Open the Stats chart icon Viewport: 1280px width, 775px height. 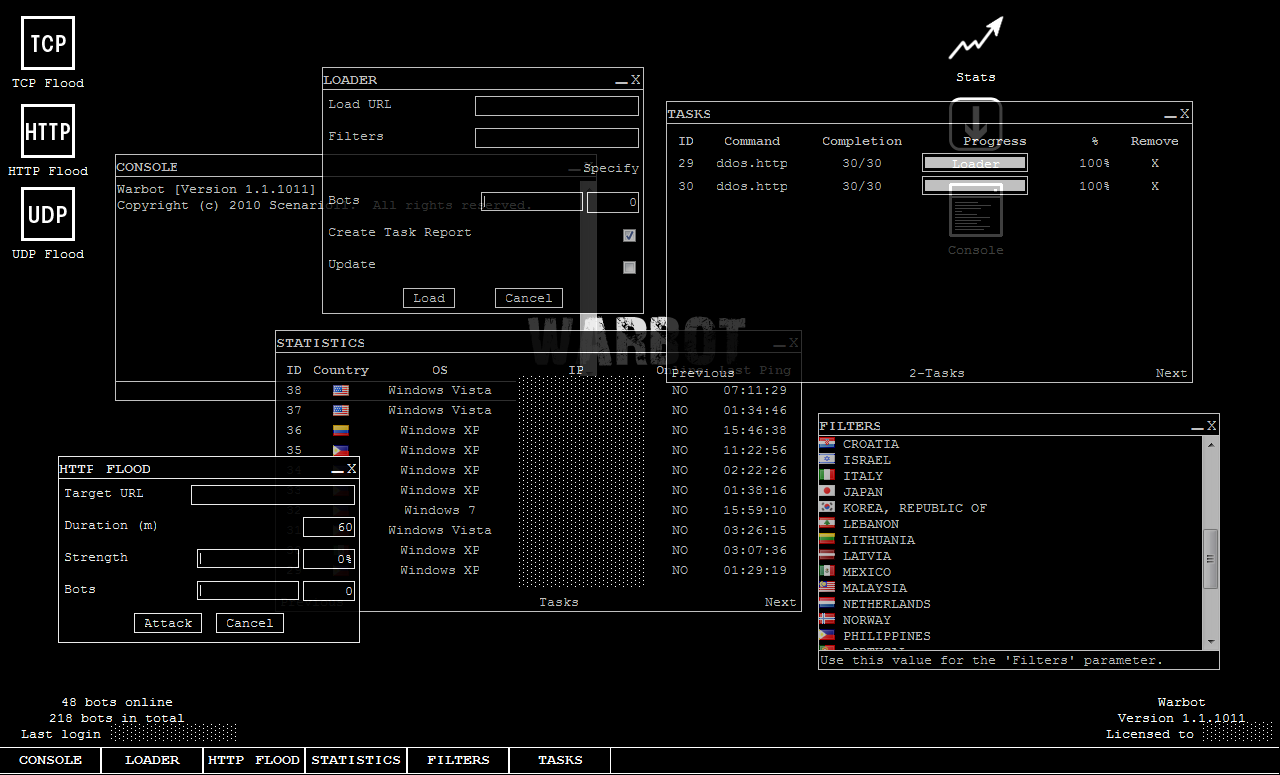(x=975, y=40)
